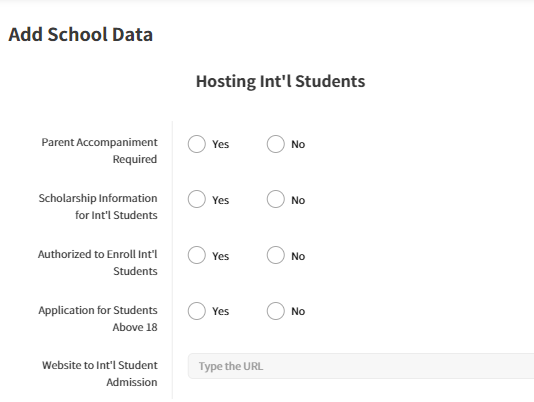This screenshot has height=402, width=534.
Task: Mark Yes for Authorized to Enroll Int'l Students
Action: coord(197,255)
